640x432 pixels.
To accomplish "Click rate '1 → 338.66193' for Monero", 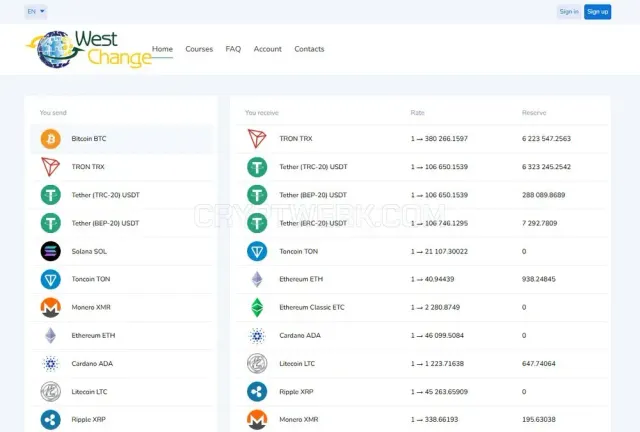I will (434, 420).
